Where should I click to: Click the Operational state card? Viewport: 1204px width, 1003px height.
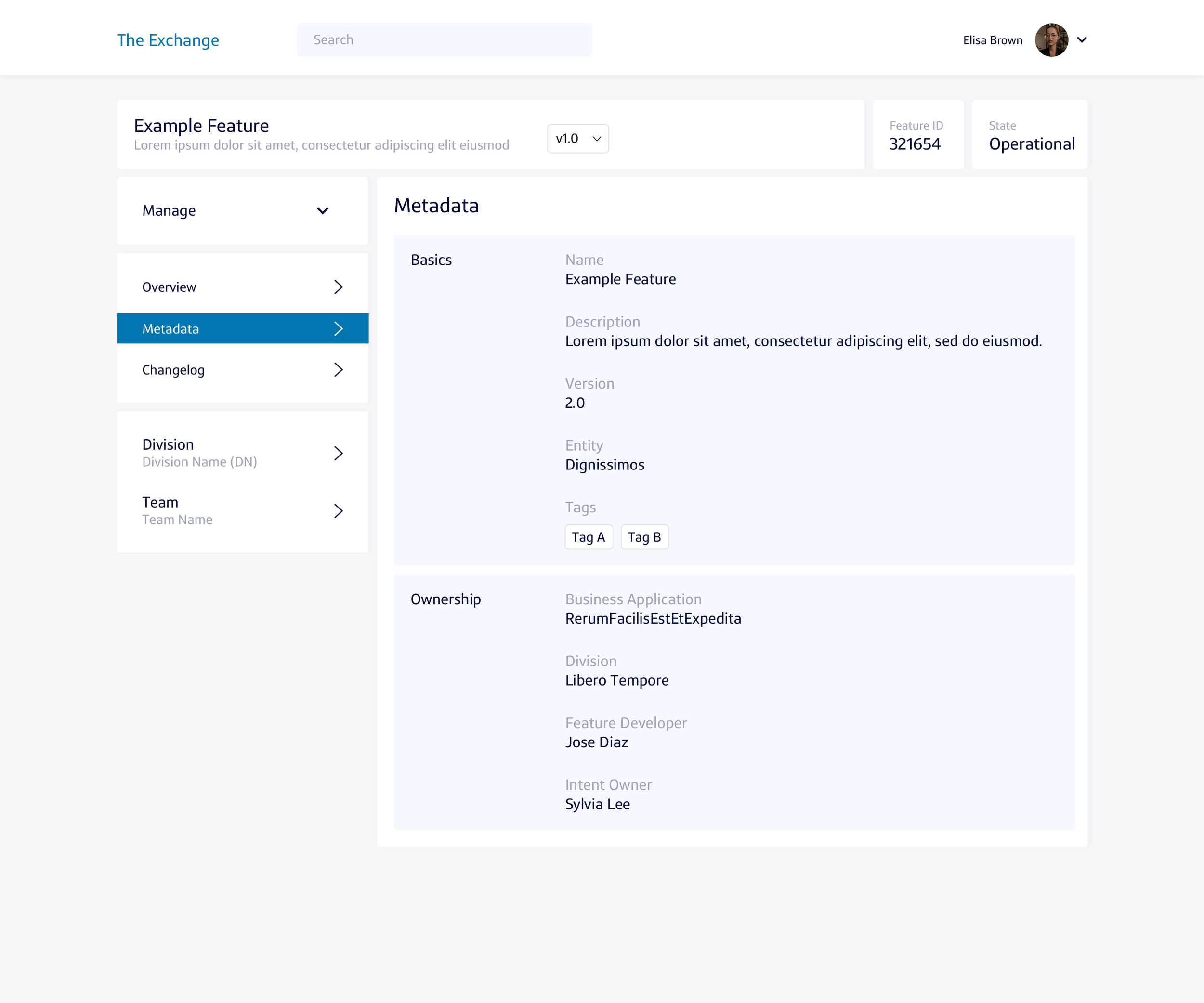click(x=1030, y=135)
